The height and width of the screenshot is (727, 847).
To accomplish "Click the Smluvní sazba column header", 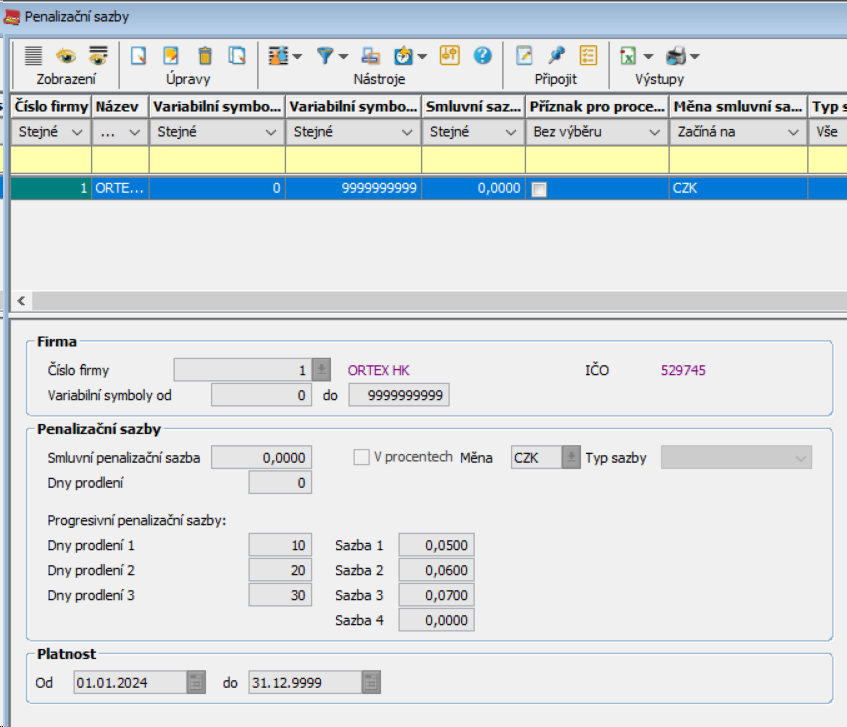I will [472, 106].
